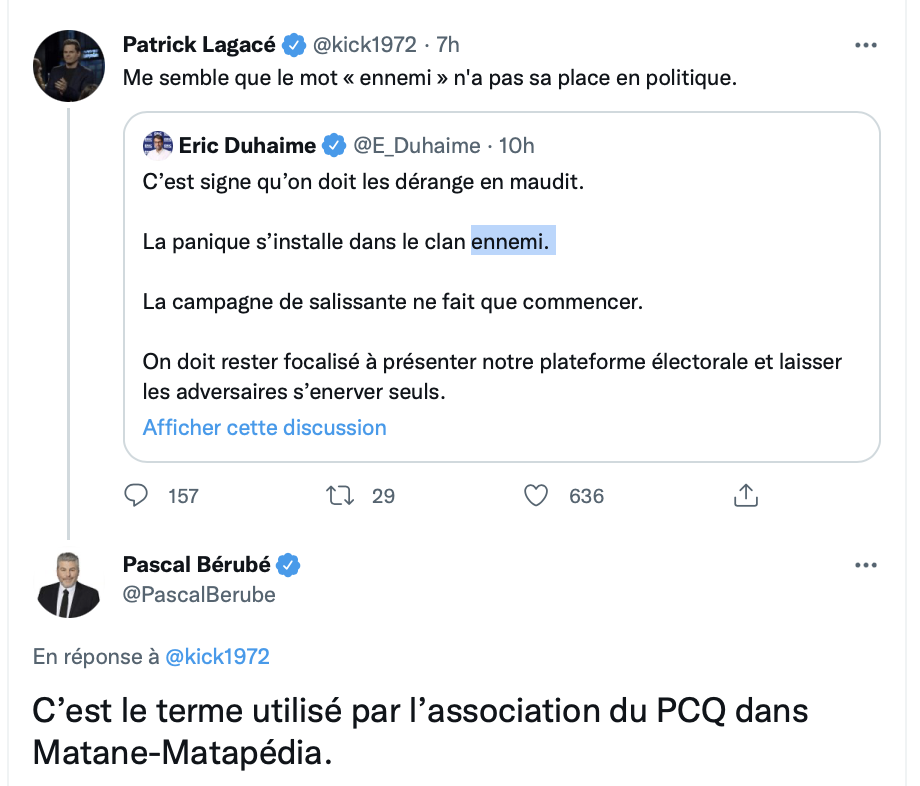The image size is (920, 786).
Task: Like Patrick Lagacé's tweet with the heart
Action: [x=537, y=495]
